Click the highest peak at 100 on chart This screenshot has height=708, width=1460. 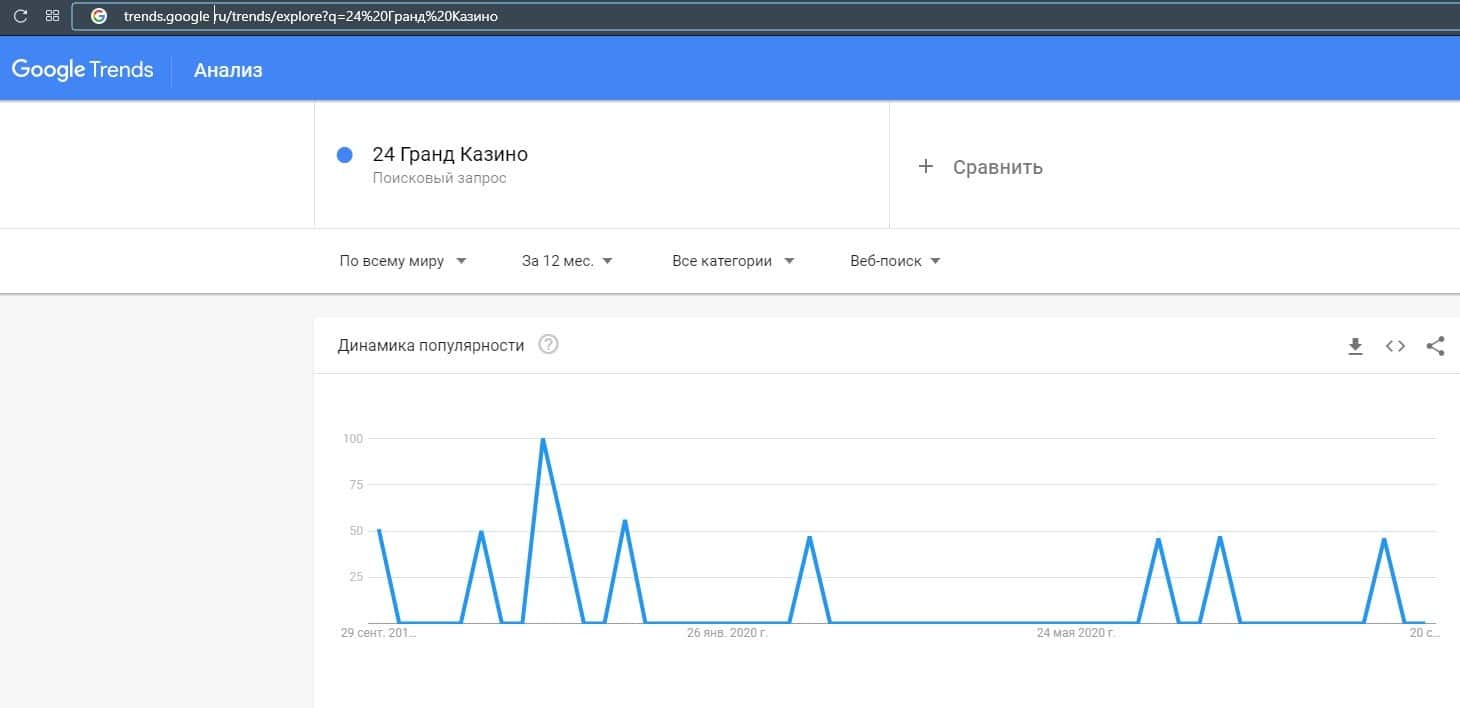tap(542, 439)
